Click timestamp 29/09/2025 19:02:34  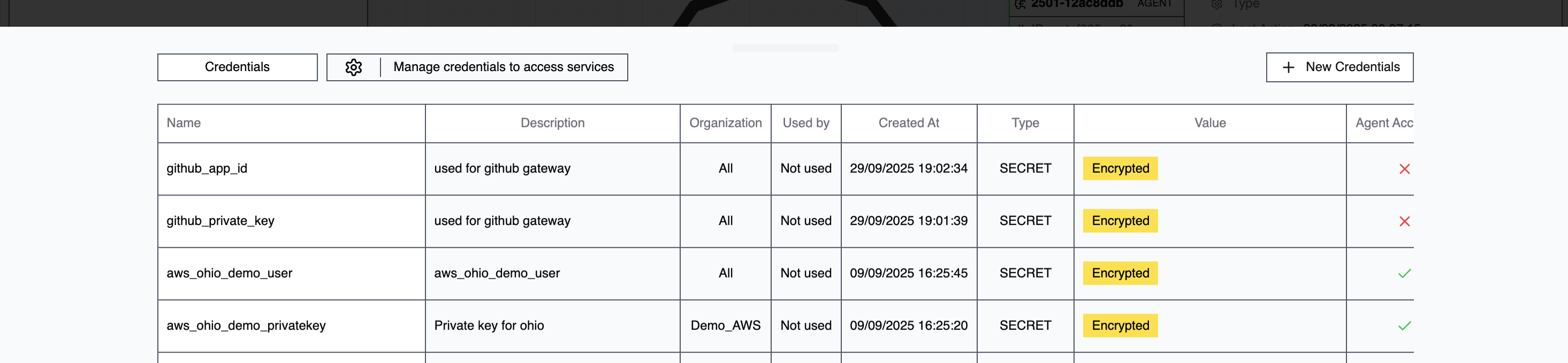(x=909, y=168)
